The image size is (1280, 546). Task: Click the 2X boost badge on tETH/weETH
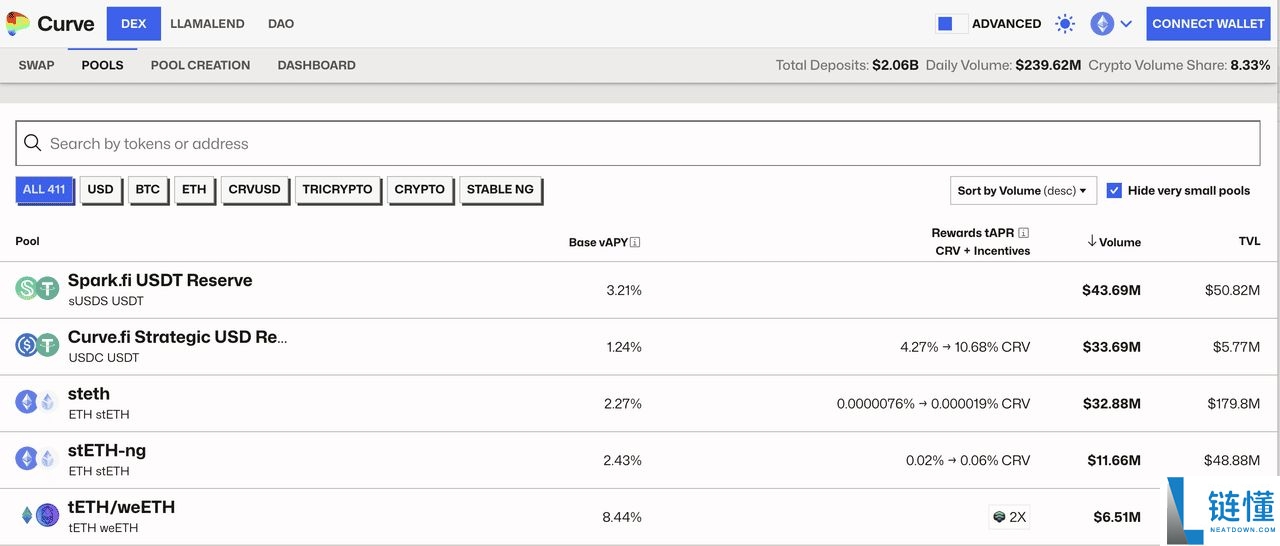click(1009, 517)
